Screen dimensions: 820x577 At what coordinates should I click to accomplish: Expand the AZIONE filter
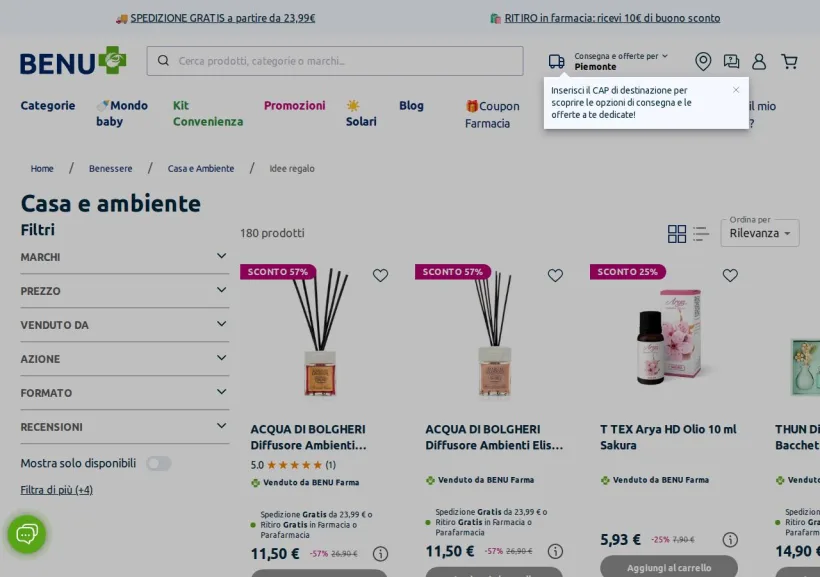pos(124,359)
